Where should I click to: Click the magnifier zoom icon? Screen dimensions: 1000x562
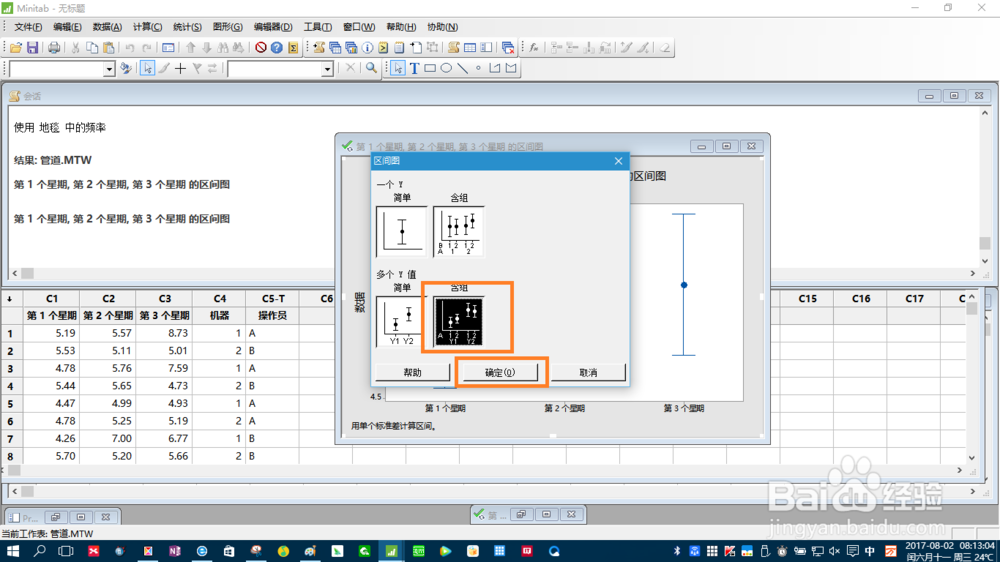[371, 68]
